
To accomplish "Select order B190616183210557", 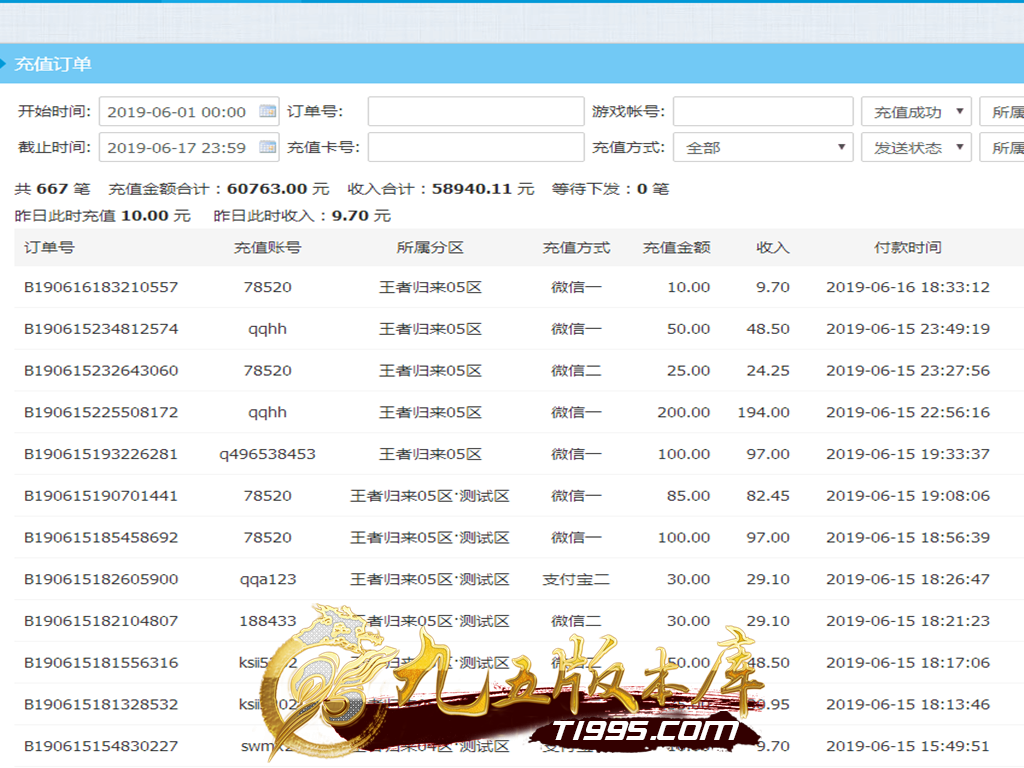I will (x=101, y=287).
